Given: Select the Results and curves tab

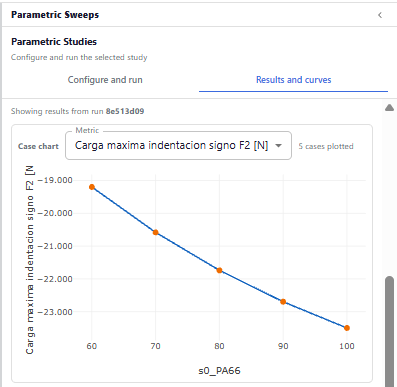Looking at the screenshot, I should [x=293, y=80].
